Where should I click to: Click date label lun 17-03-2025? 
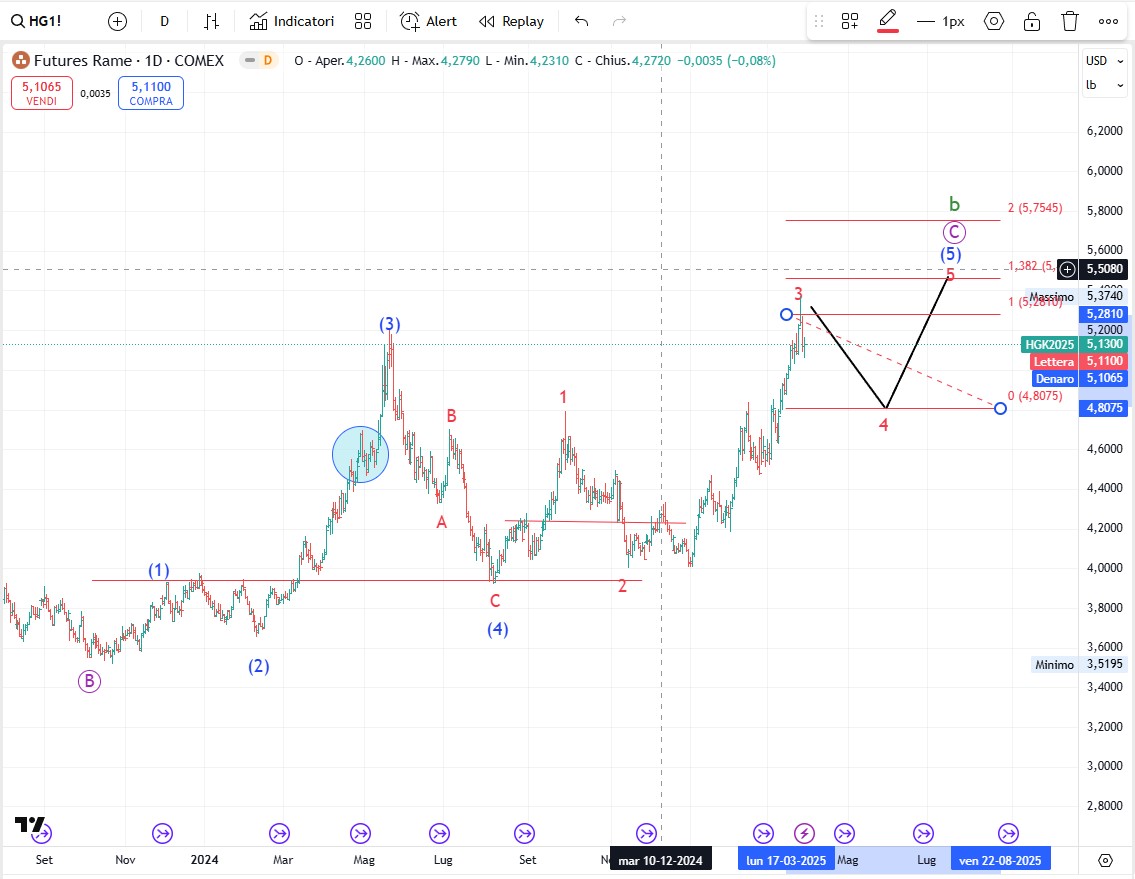point(786,860)
